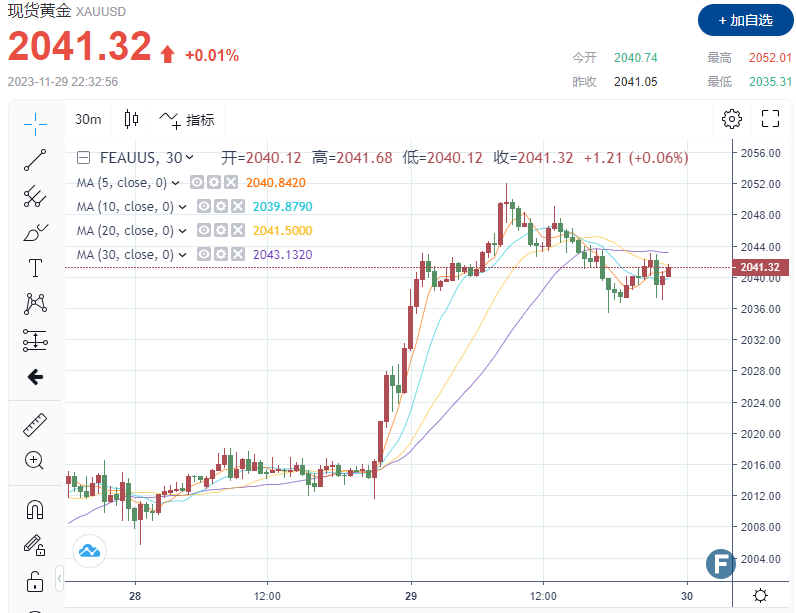
Task: Collapse the indicator legend box
Action: (83, 158)
